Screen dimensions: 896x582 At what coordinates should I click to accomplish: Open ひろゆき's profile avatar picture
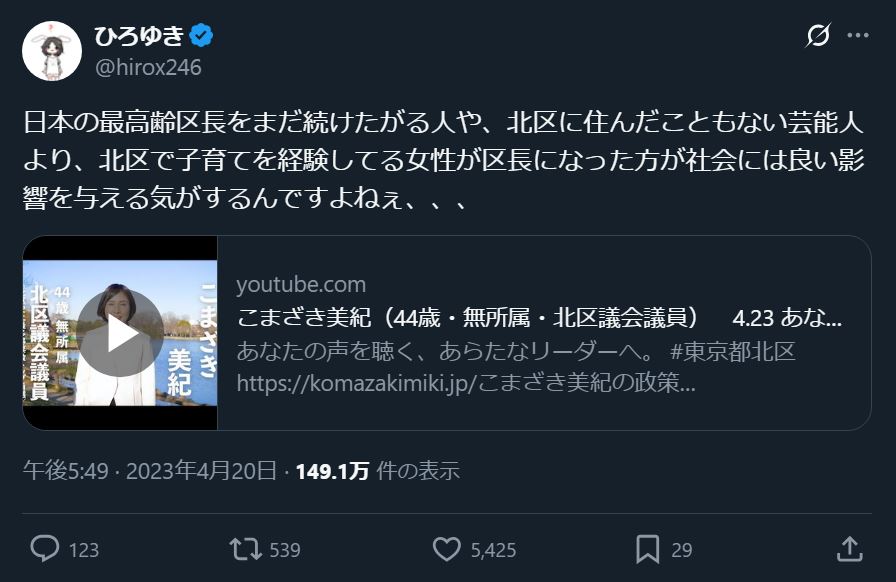tap(52, 51)
